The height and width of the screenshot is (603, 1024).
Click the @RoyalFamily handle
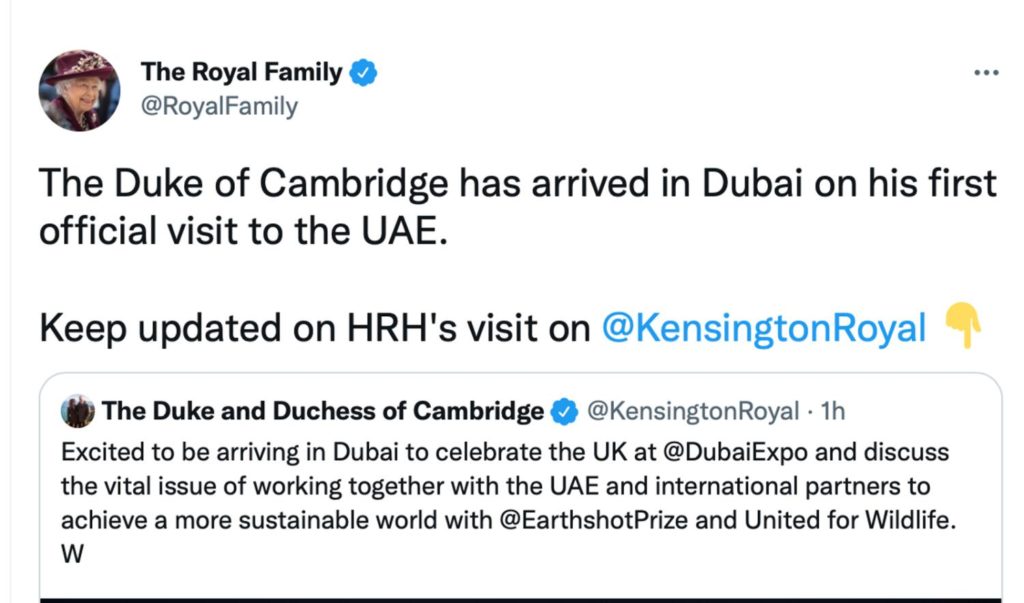click(219, 105)
